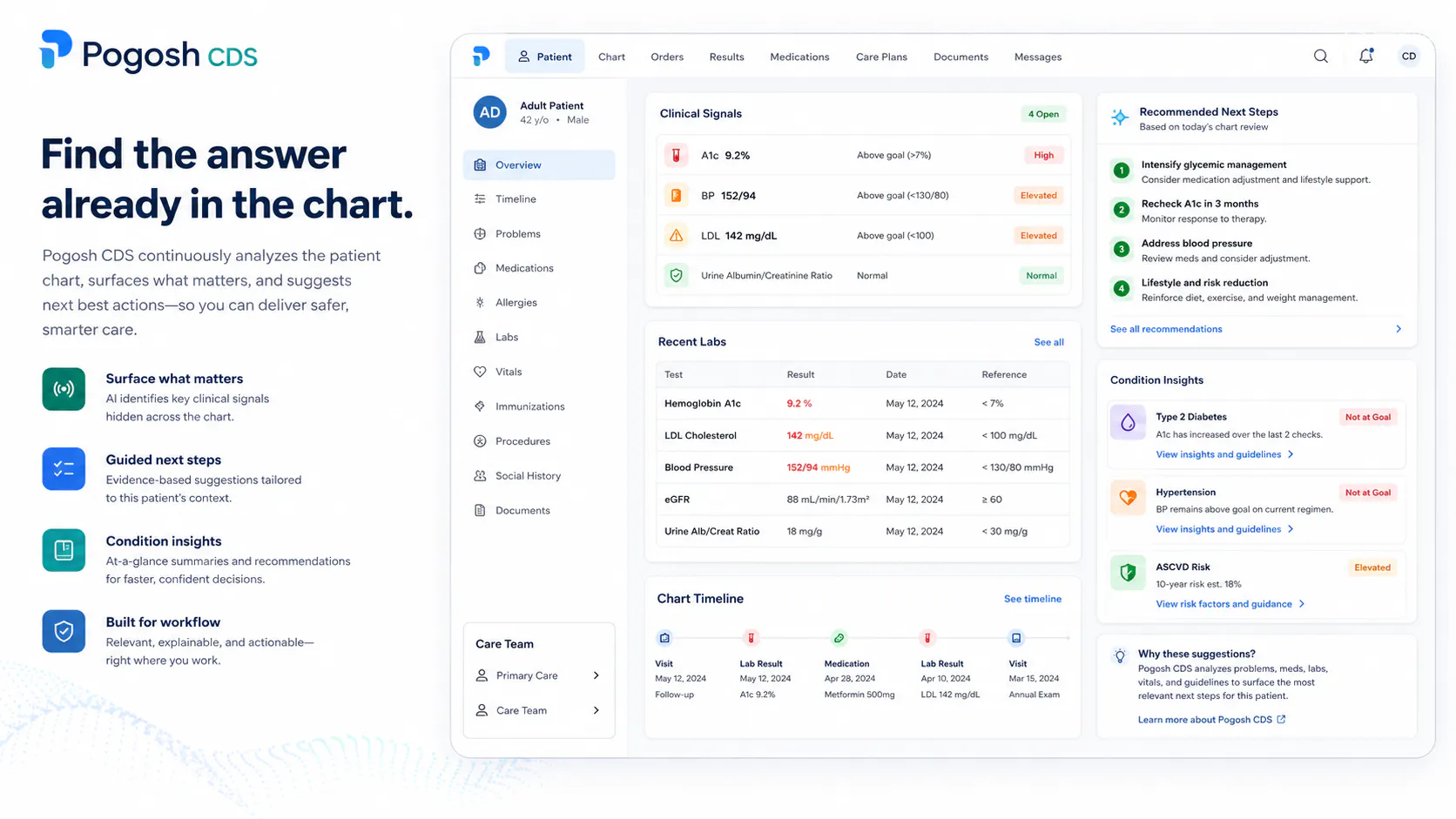1456x819 pixels.
Task: Select the Patient tab
Action: (x=545, y=57)
